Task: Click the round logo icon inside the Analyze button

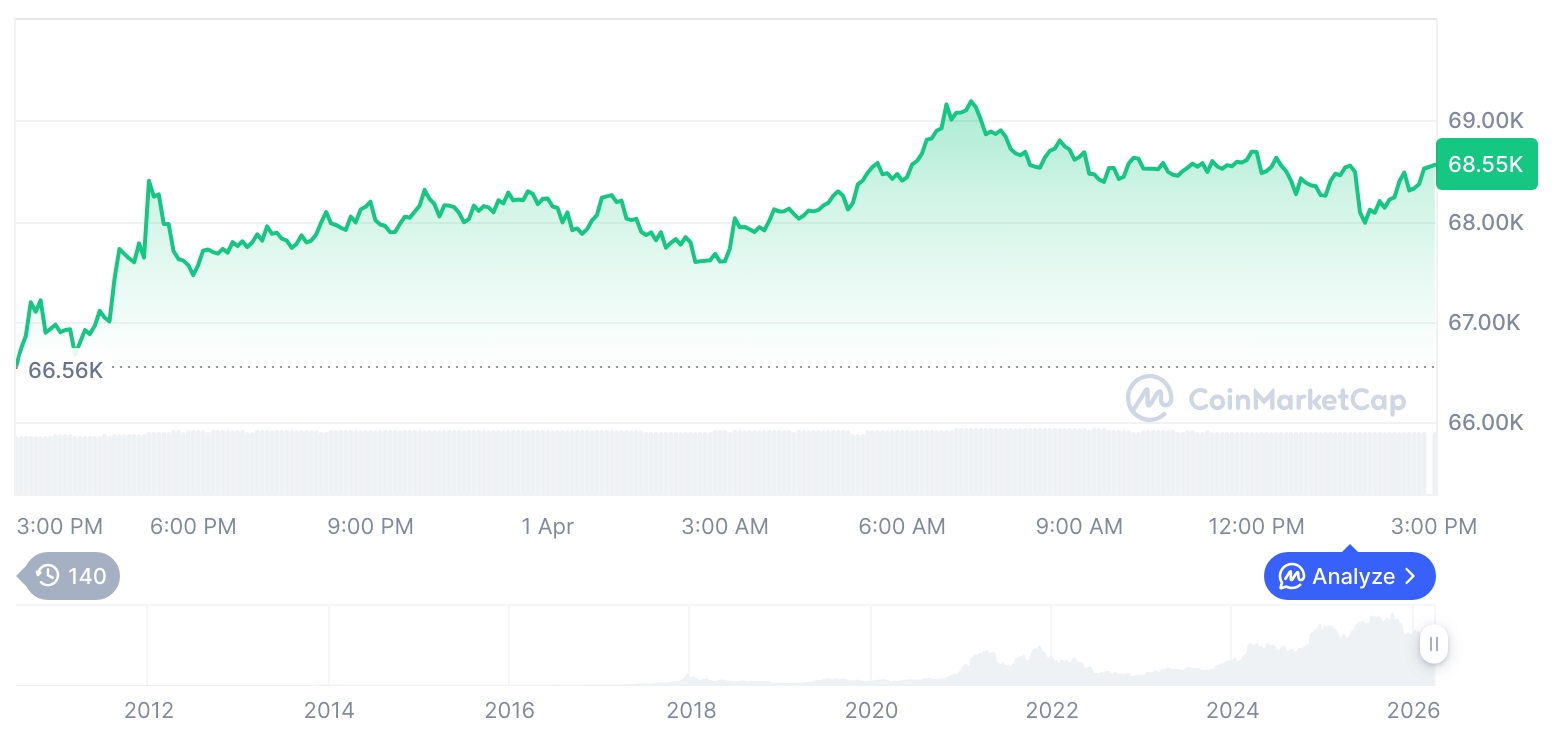Action: pos(1292,576)
